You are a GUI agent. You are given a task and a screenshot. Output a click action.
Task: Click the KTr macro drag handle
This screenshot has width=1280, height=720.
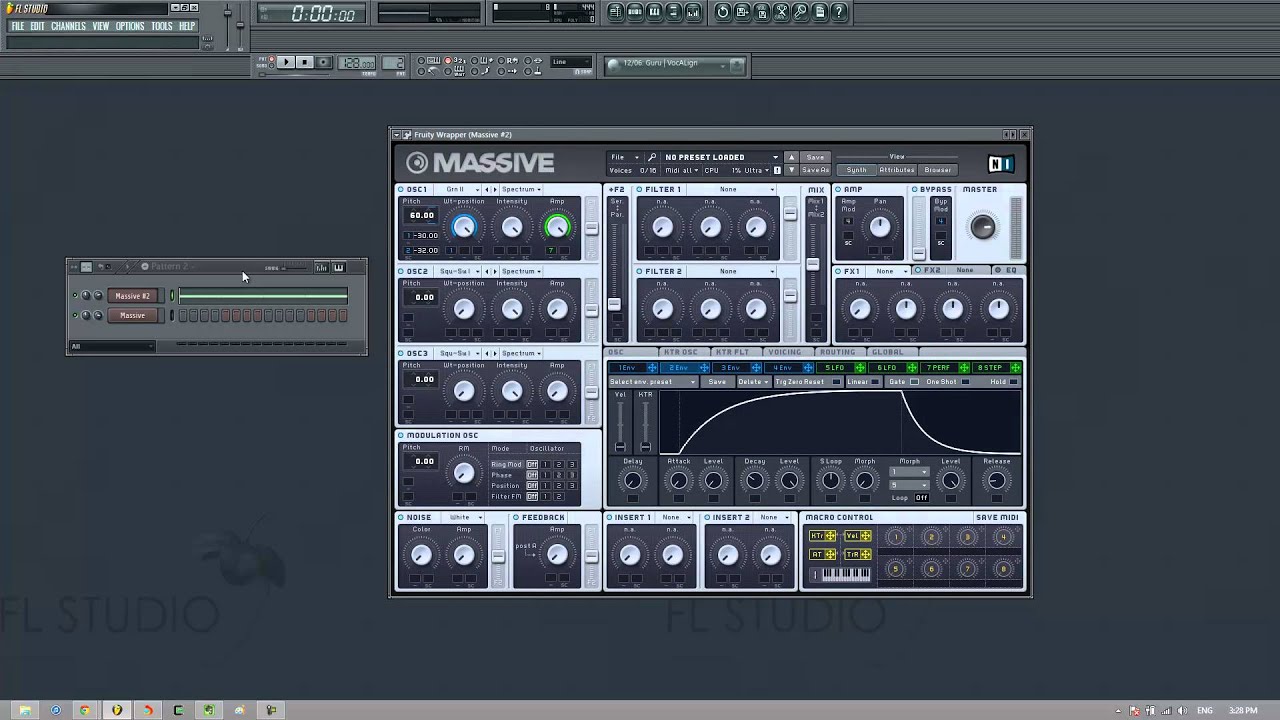[830, 536]
